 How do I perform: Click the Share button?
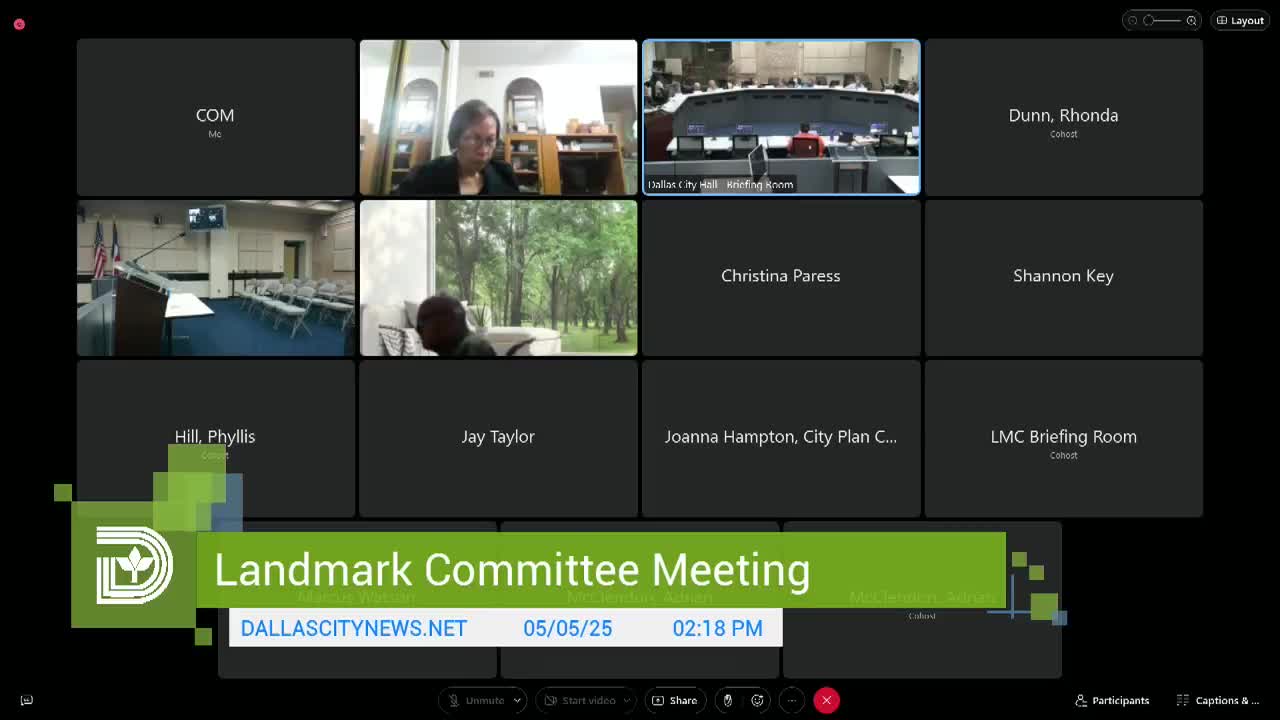[x=675, y=700]
